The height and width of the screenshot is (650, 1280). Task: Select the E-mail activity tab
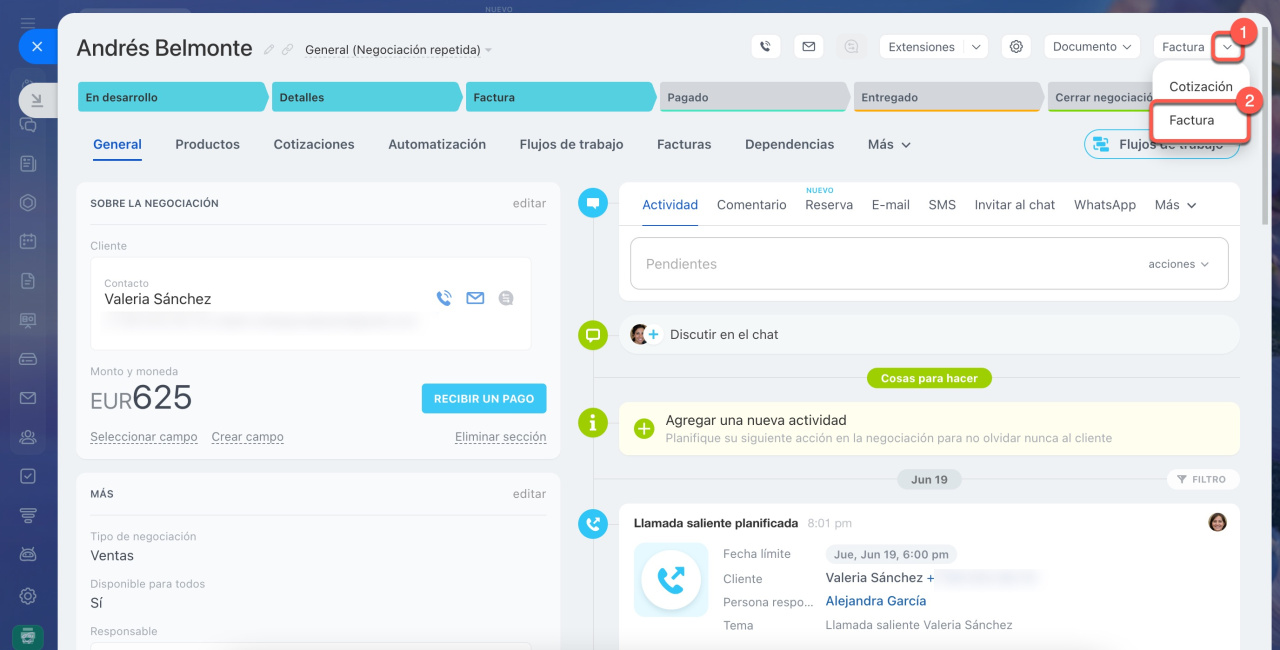891,205
